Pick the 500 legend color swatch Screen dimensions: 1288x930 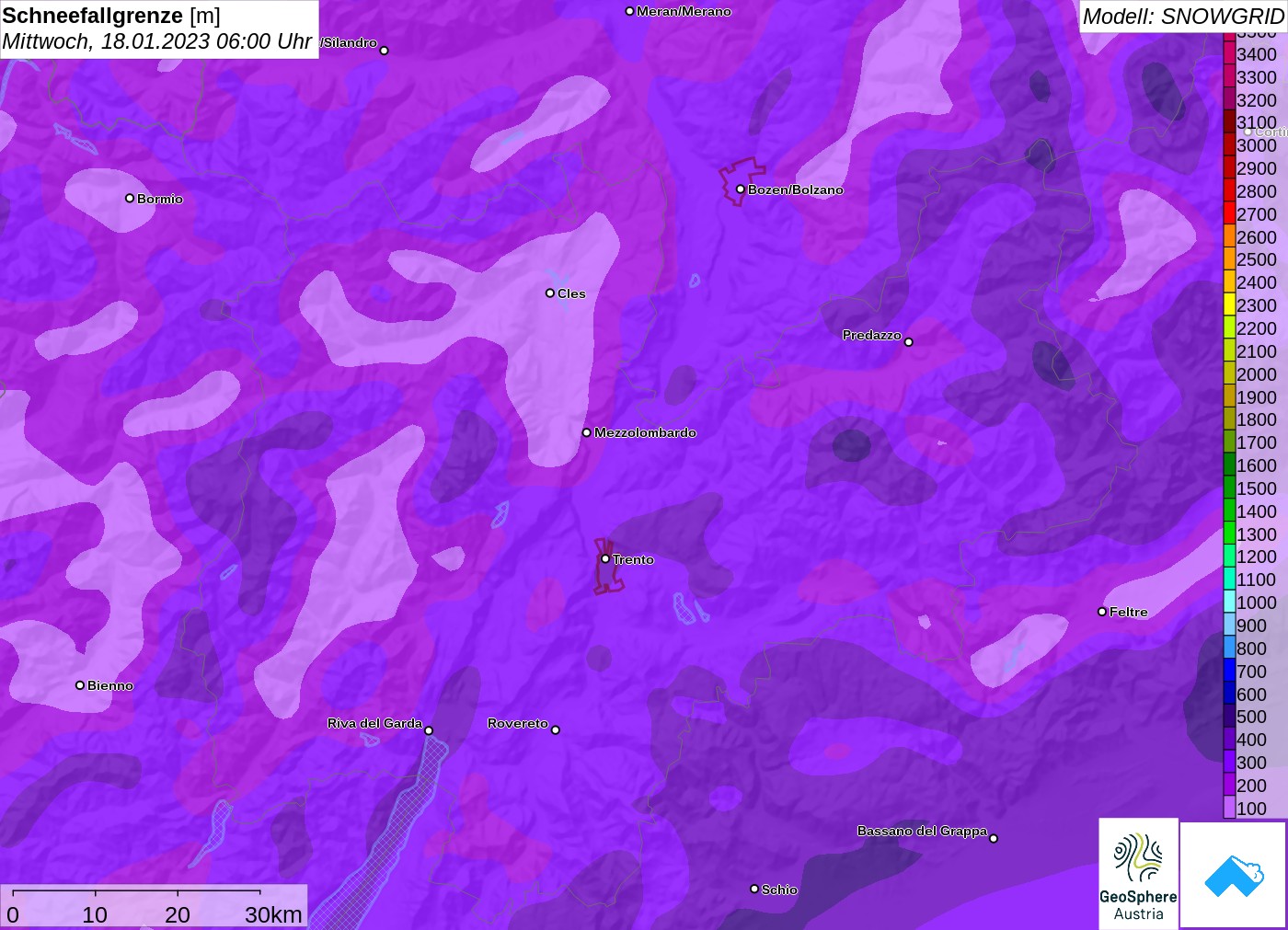1229,717
